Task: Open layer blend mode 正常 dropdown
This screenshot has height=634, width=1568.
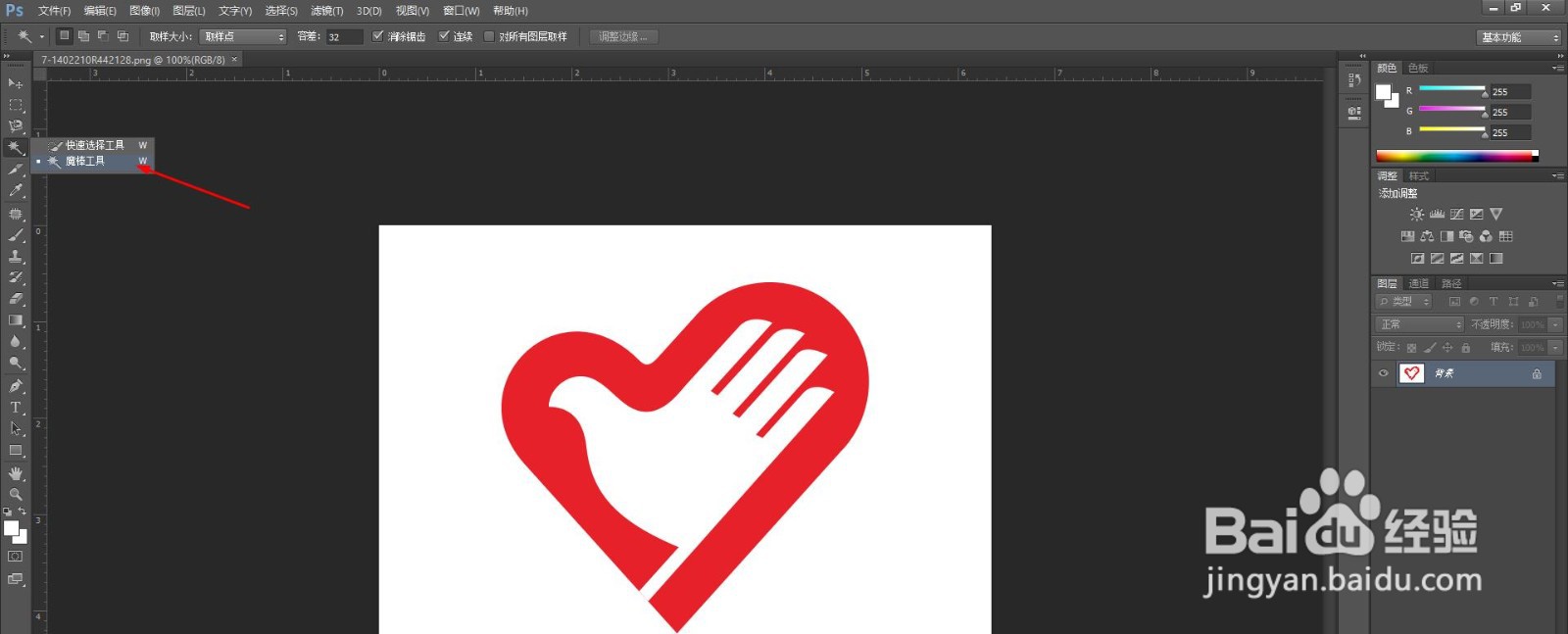Action: click(1420, 324)
